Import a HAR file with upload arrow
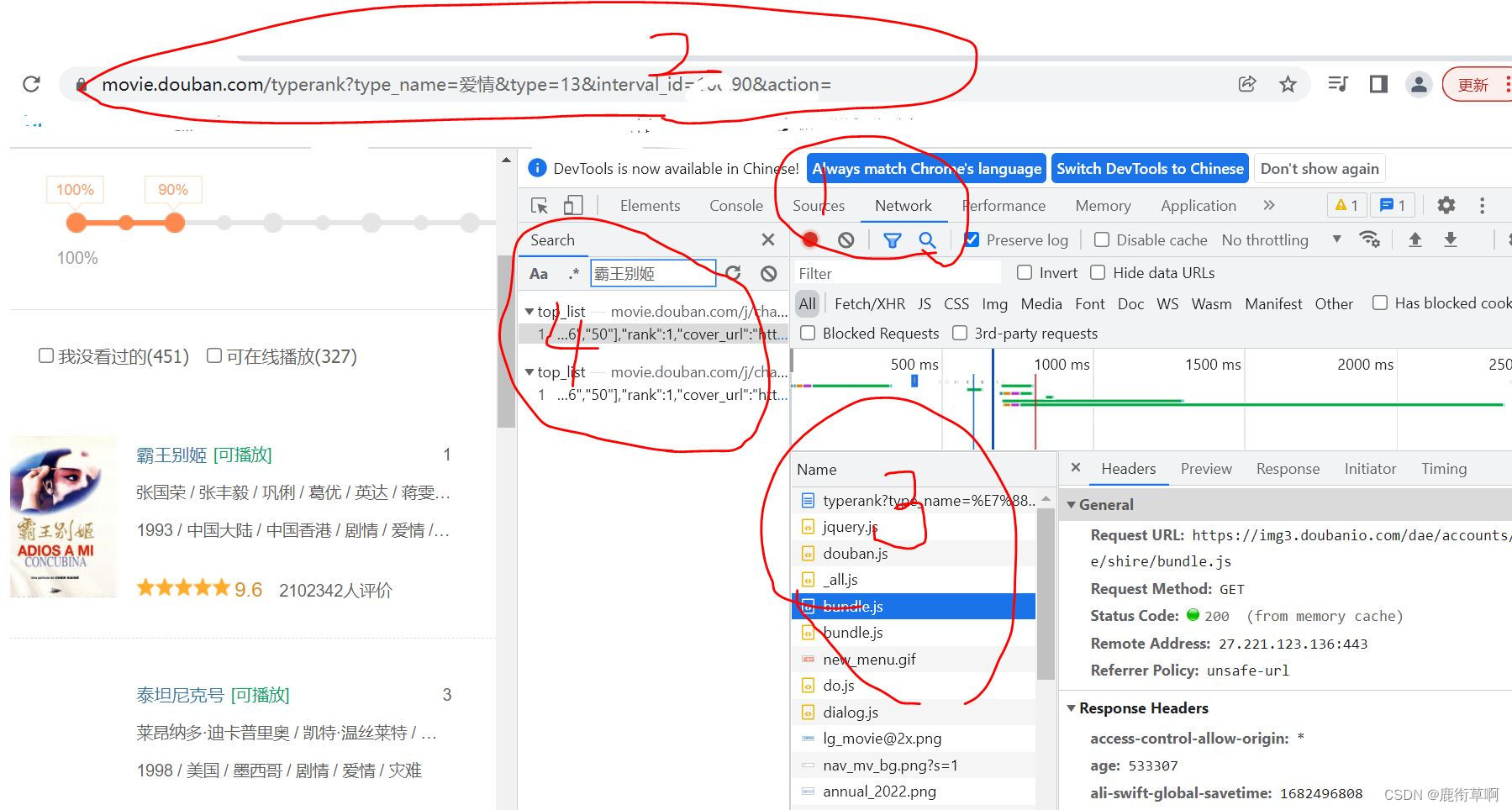 (x=1415, y=239)
